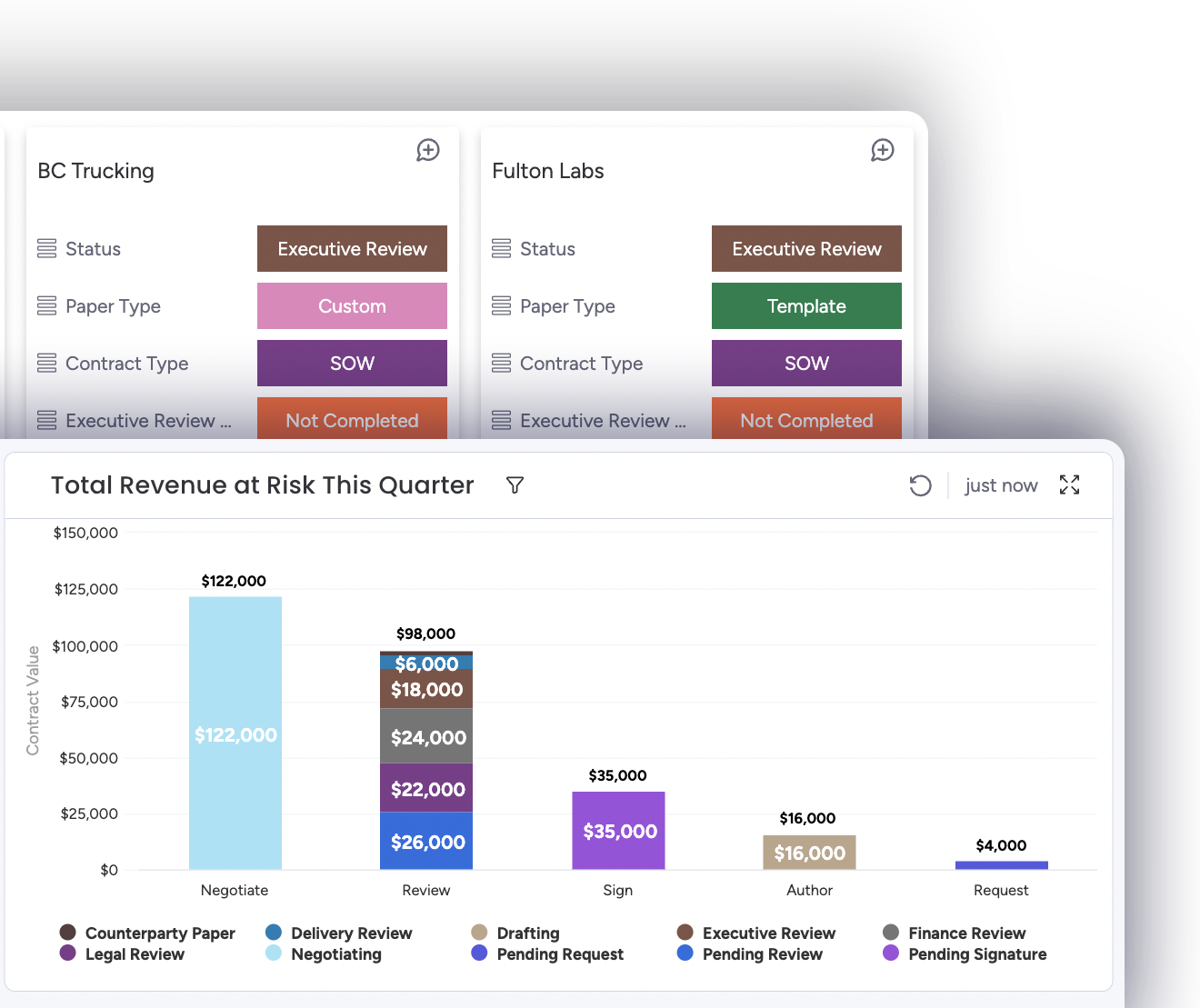Toggle Executive Review legend series
The image size is (1200, 1008).
756,933
